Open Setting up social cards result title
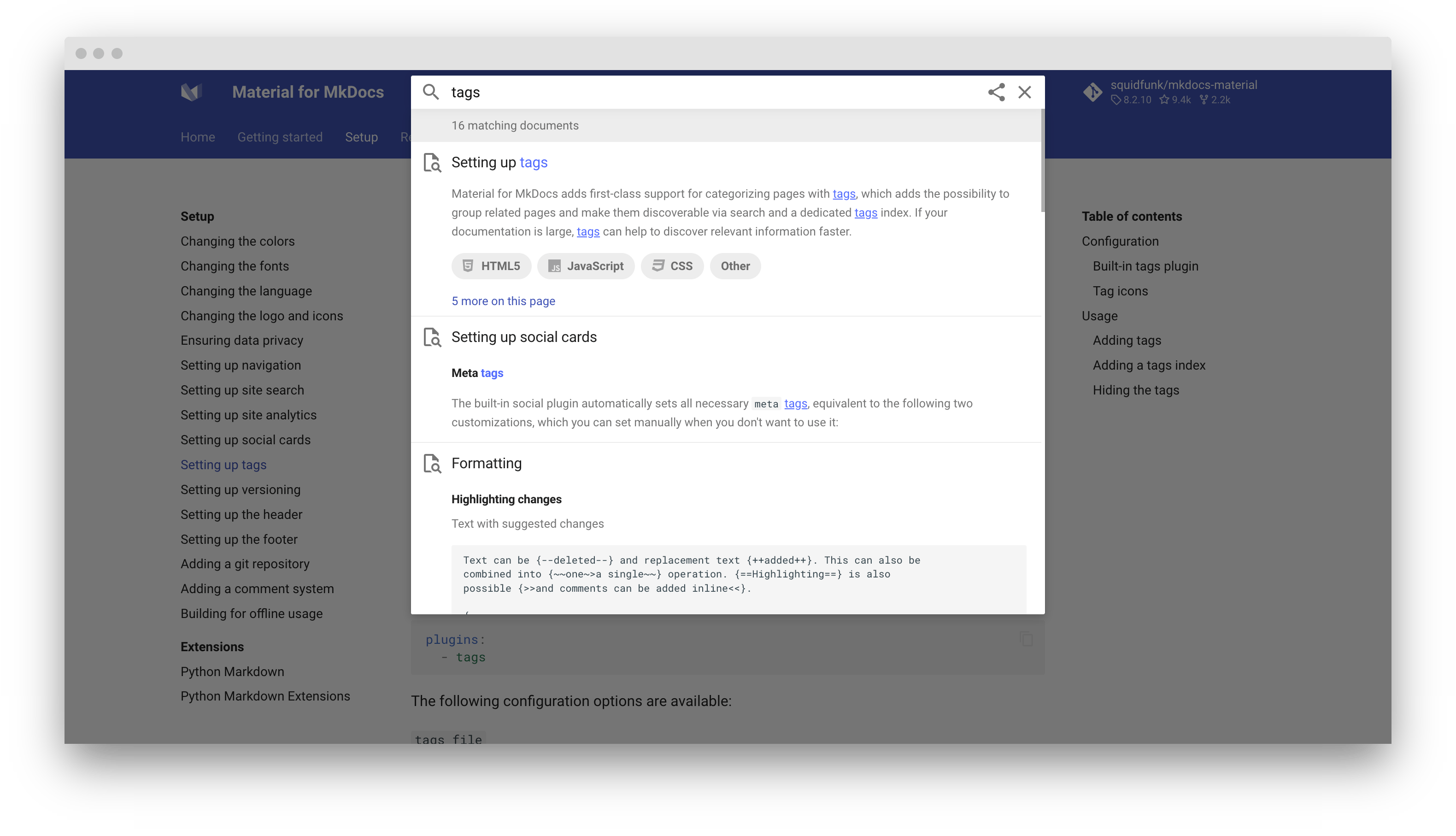This screenshot has height=836, width=1456. [524, 337]
